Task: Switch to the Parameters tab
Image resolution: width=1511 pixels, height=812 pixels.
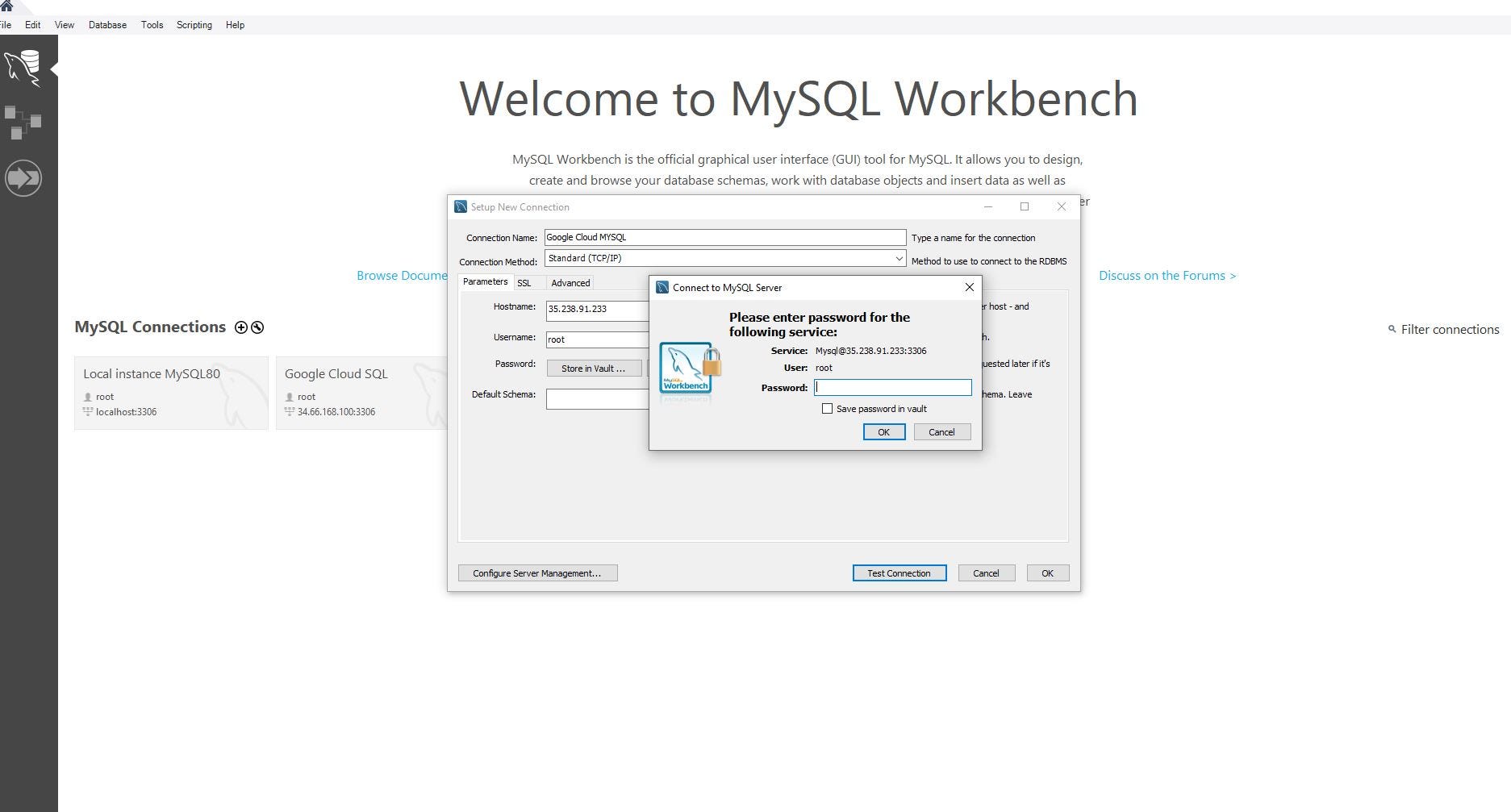Action: point(485,281)
